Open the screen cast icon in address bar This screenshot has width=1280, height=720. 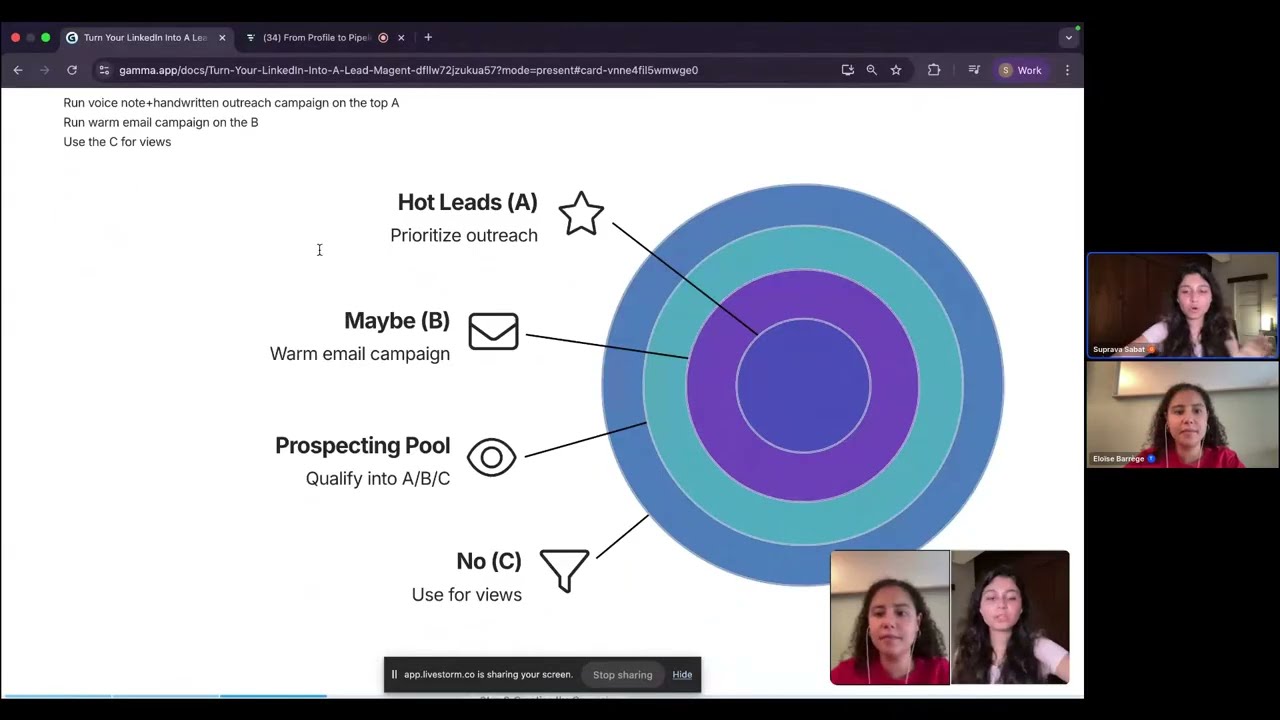point(848,70)
